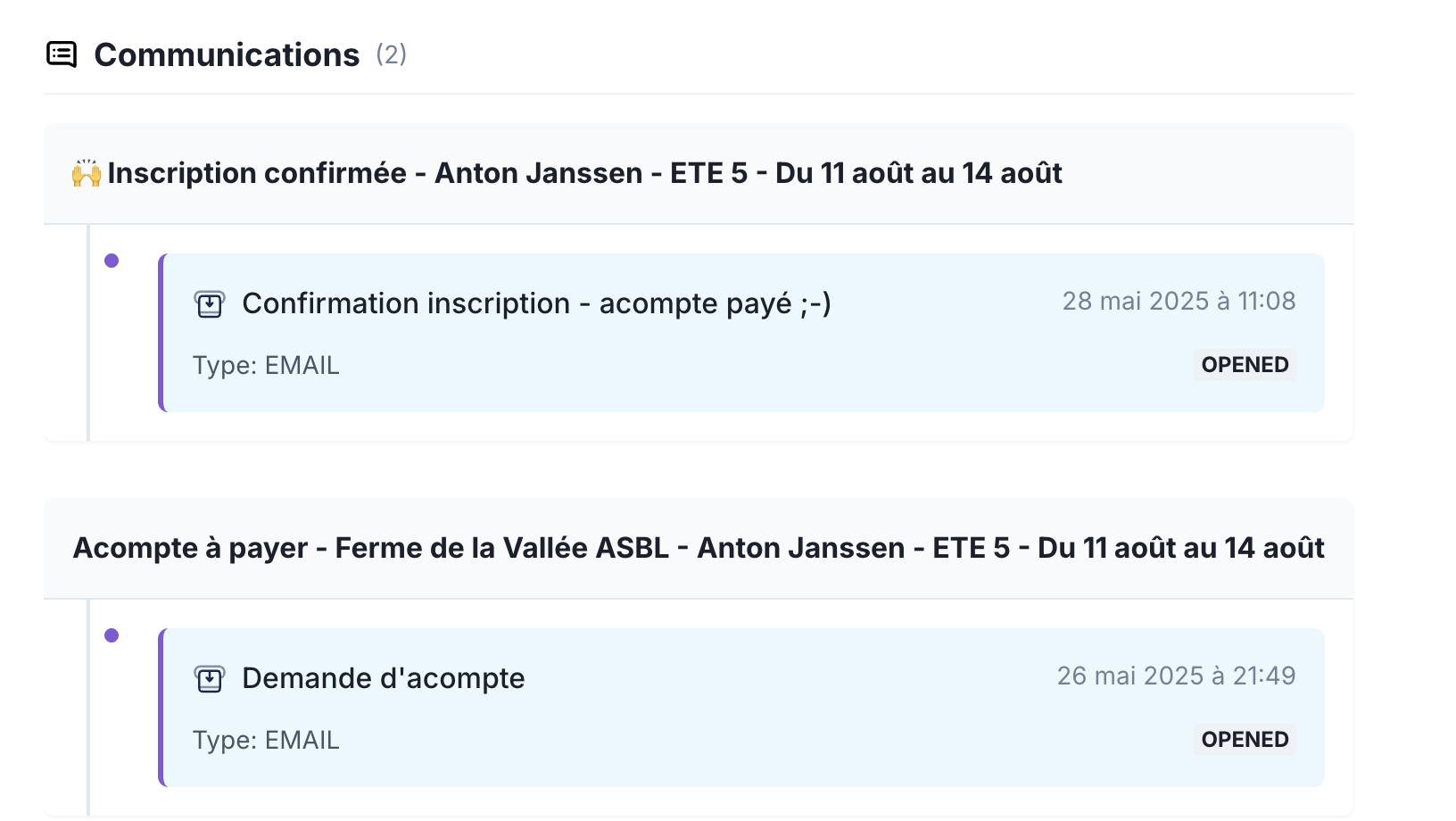Select the 26 mai 2025 à 21:49 timestamp

coord(1176,676)
